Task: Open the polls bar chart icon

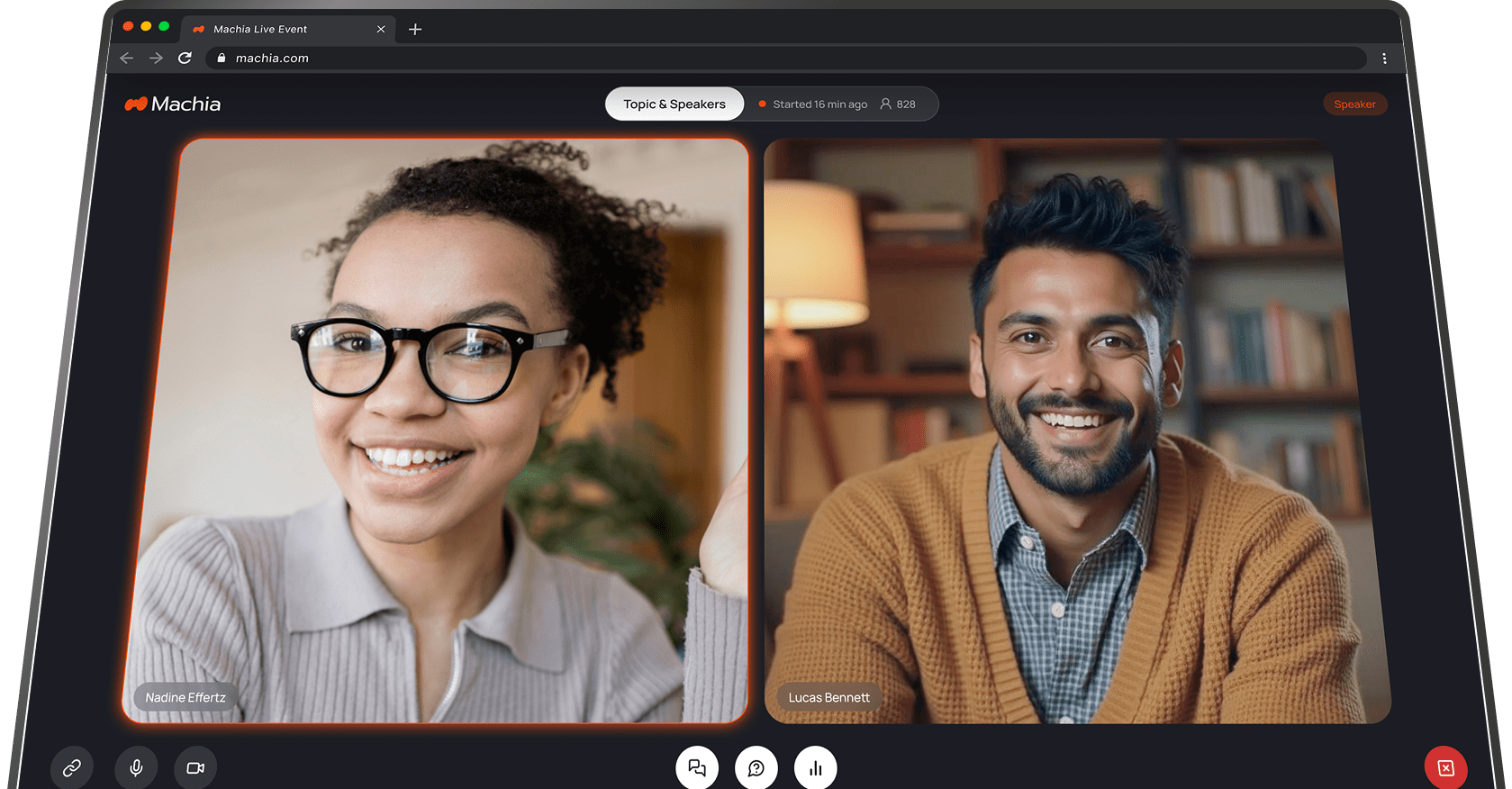Action: click(816, 767)
